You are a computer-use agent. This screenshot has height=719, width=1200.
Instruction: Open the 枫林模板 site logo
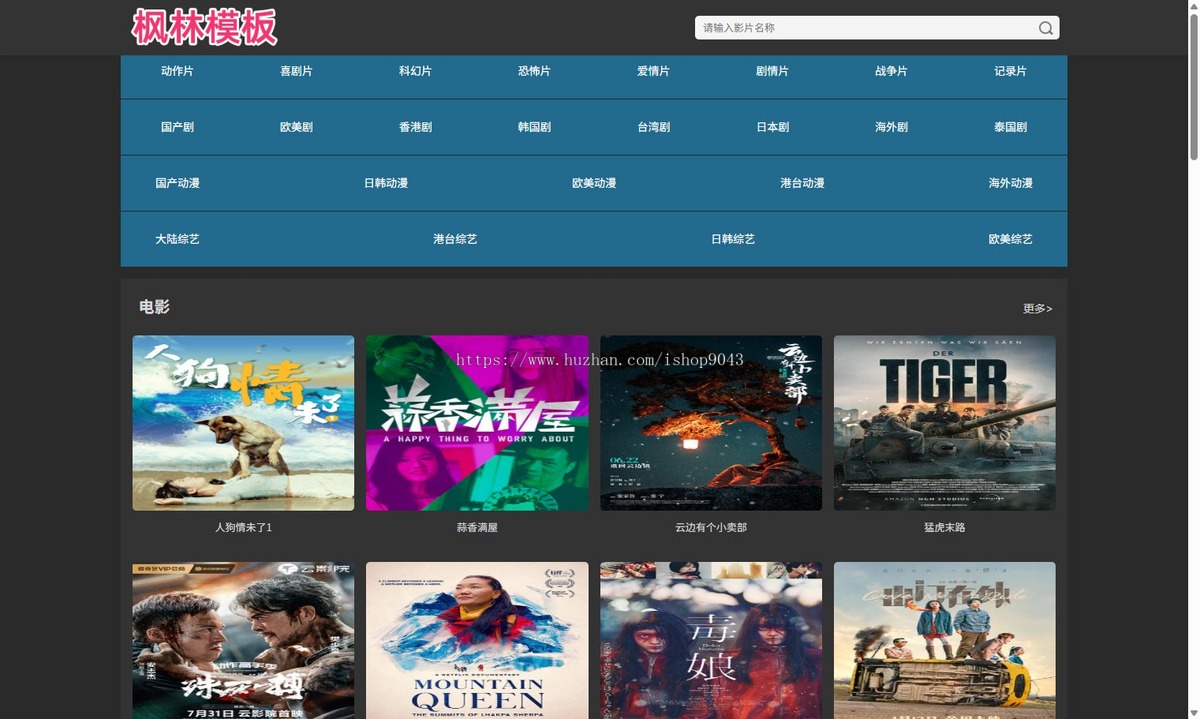[x=205, y=27]
